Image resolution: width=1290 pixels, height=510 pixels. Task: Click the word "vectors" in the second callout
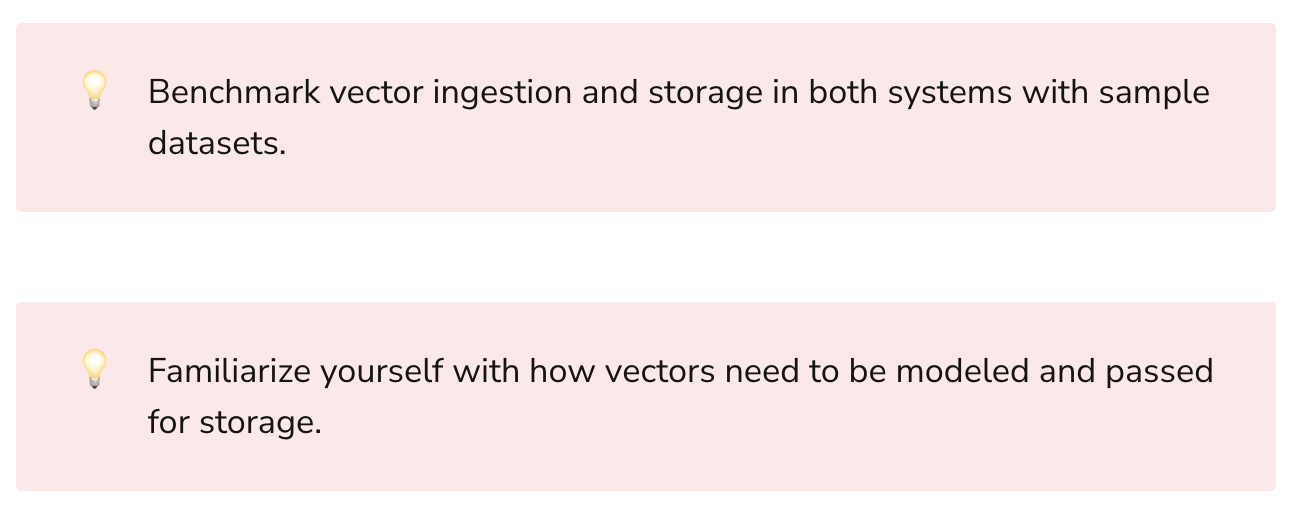tap(659, 371)
